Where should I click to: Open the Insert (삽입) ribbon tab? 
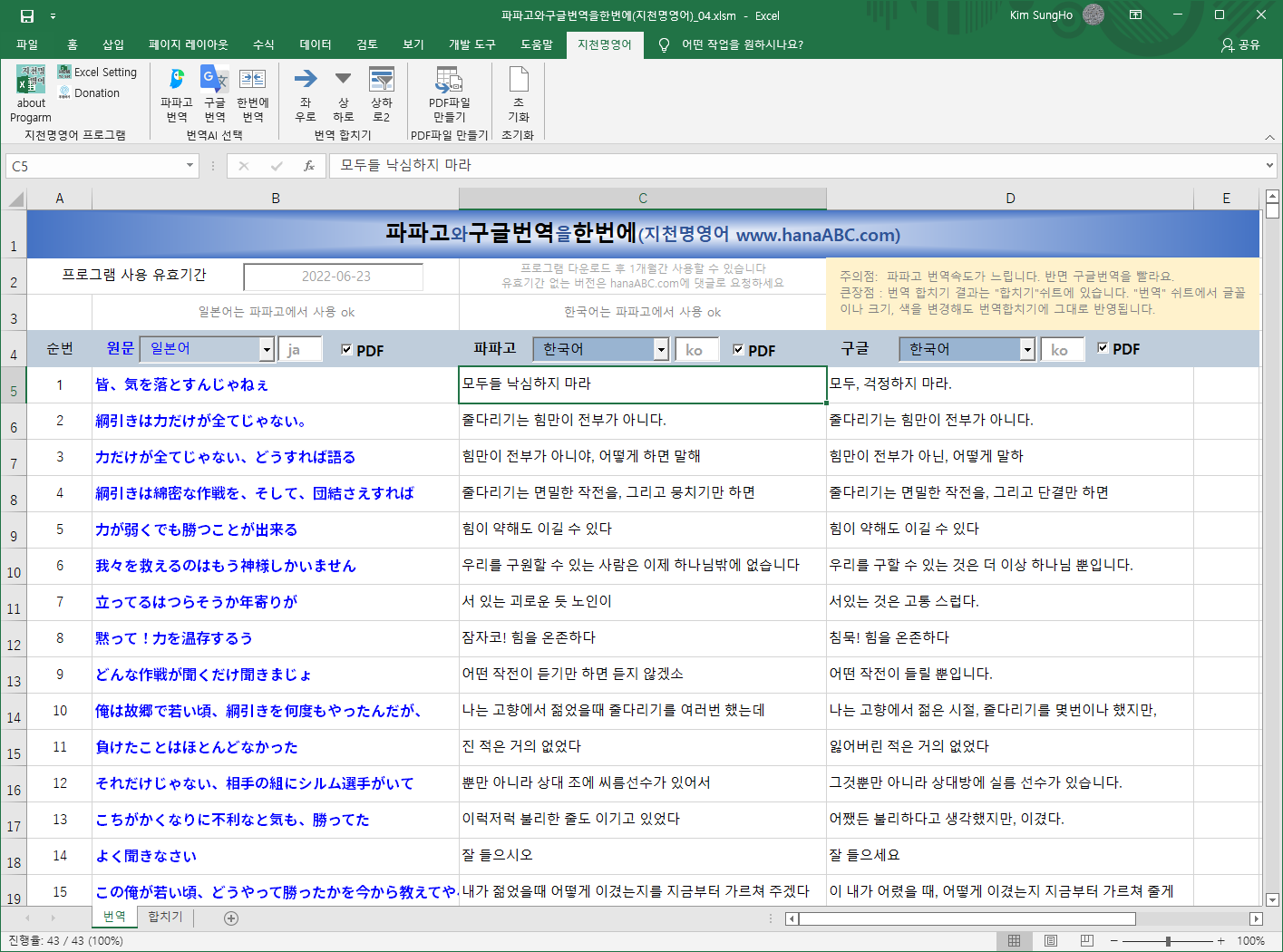pyautogui.click(x=113, y=44)
